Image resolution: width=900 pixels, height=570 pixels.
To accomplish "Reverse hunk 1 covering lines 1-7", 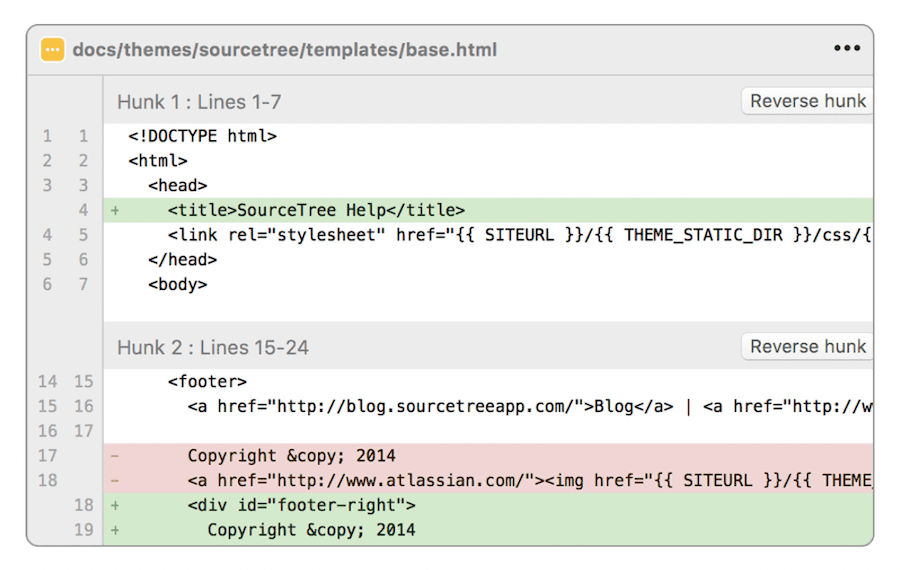I will (x=807, y=101).
